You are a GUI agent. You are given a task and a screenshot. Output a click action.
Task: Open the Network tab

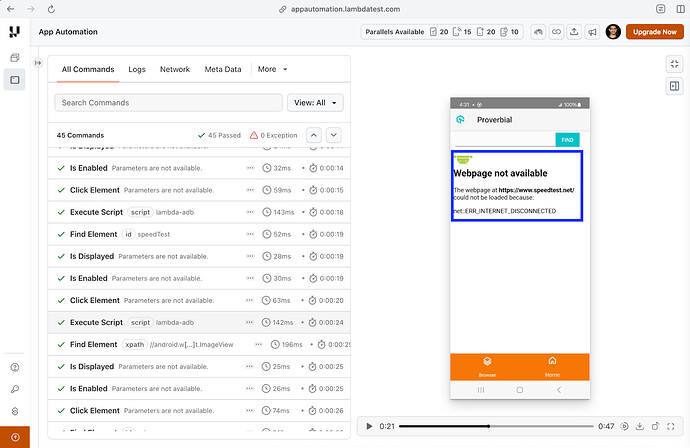pyautogui.click(x=175, y=70)
